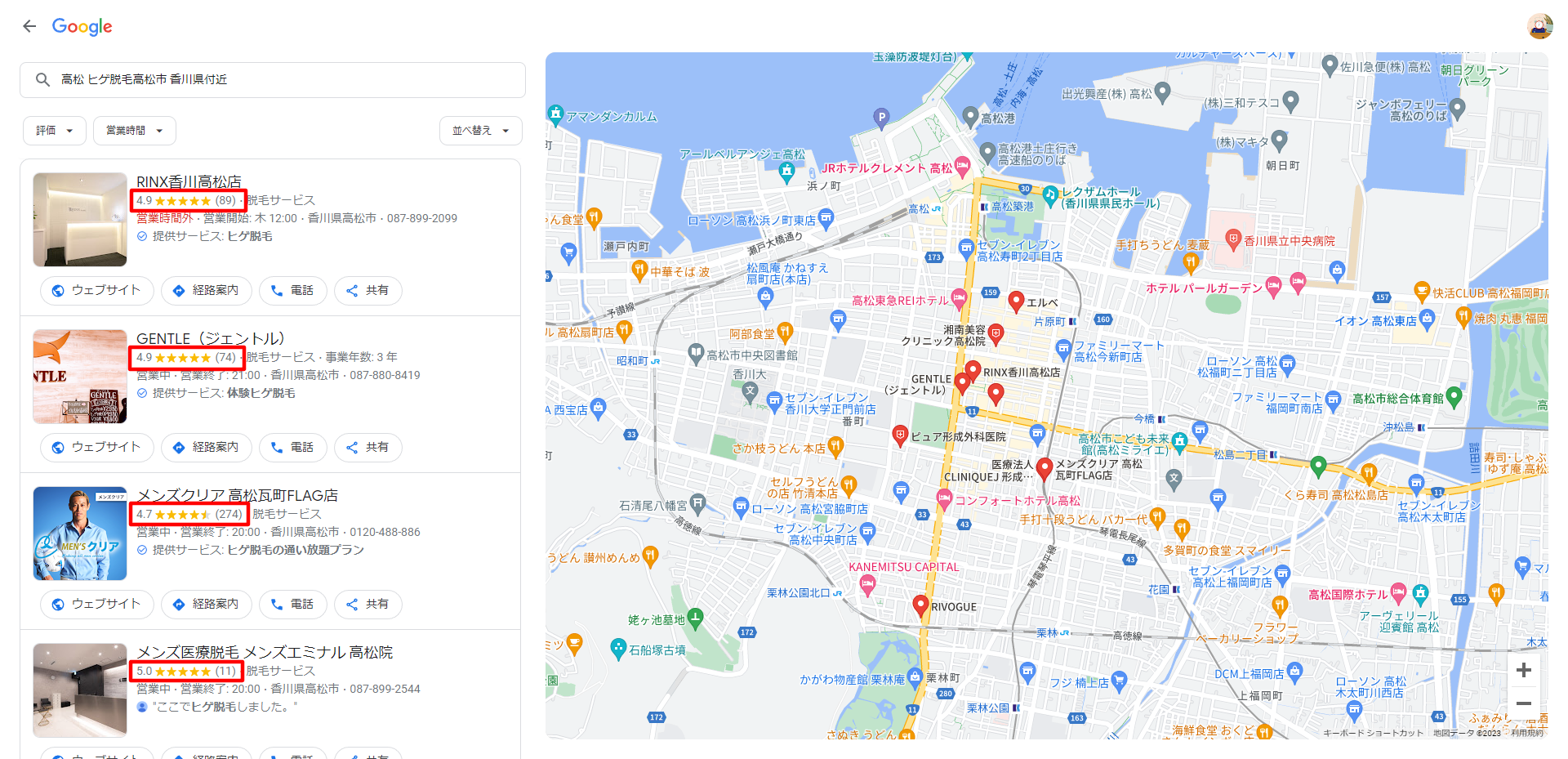Expand the 営業時間 hours filter dropdown
This screenshot has width=1568, height=759.
click(x=135, y=131)
